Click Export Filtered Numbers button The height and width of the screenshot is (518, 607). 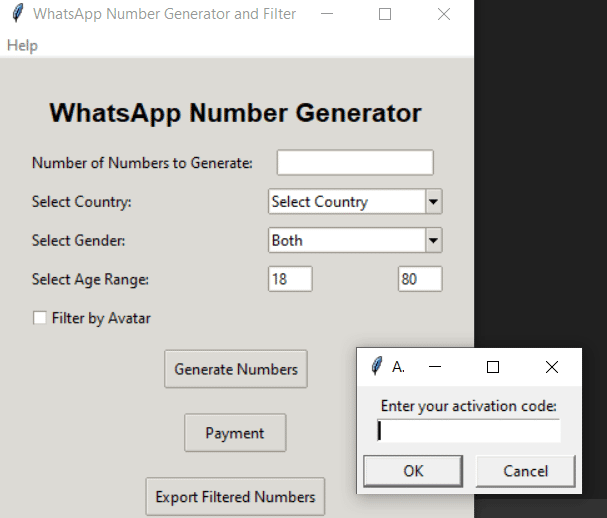click(x=235, y=497)
